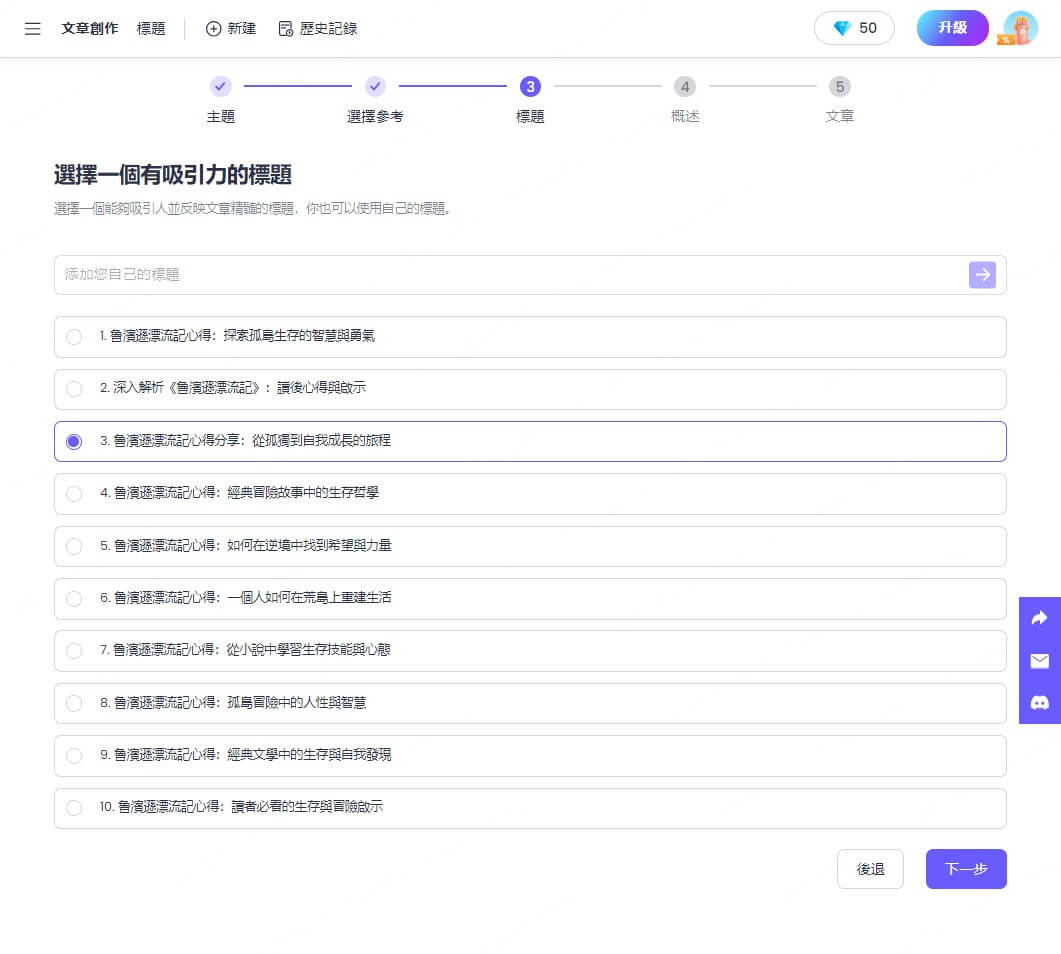The image size is (1061, 954).
Task: Click the diamond credits icon
Action: click(842, 28)
